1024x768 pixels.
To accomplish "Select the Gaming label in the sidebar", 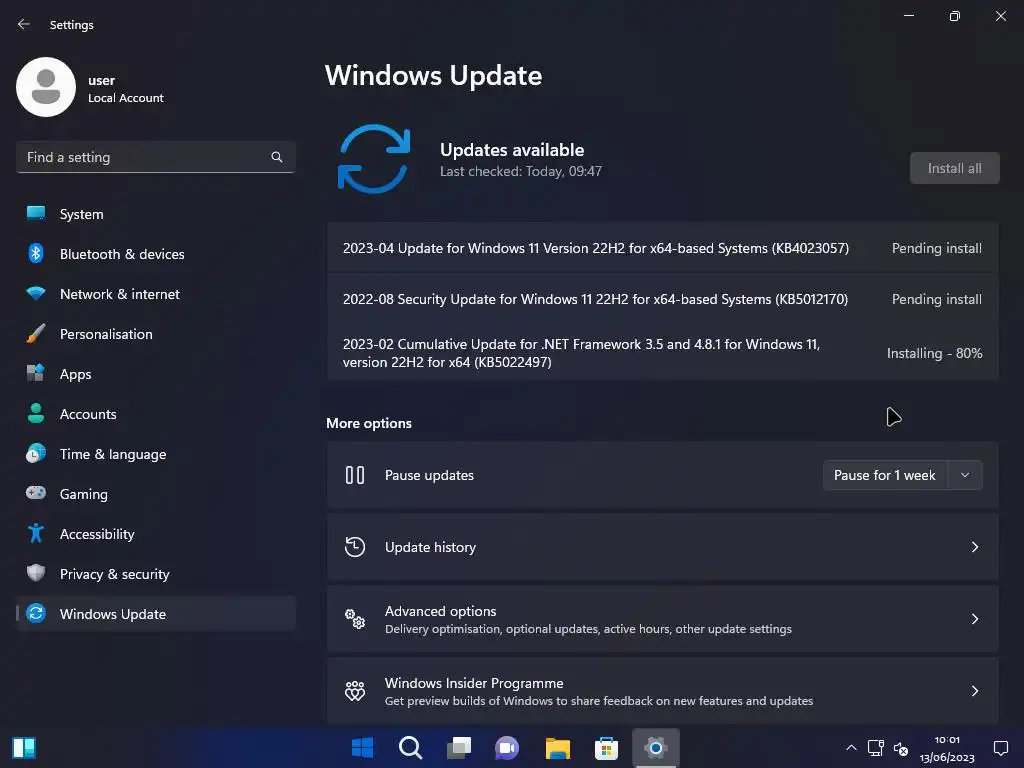I will (x=84, y=494).
